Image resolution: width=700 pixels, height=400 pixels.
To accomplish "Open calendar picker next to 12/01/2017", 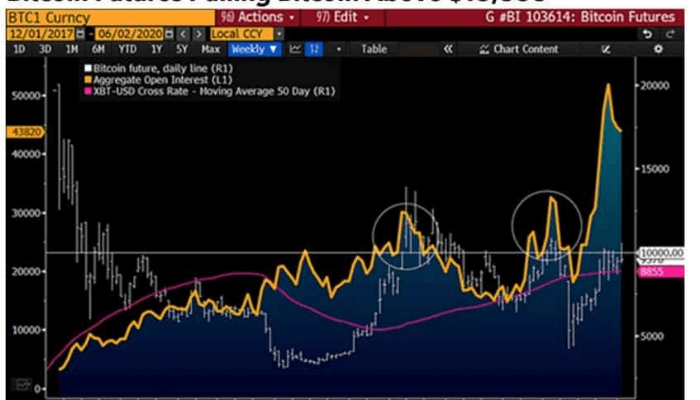I will (x=80, y=34).
